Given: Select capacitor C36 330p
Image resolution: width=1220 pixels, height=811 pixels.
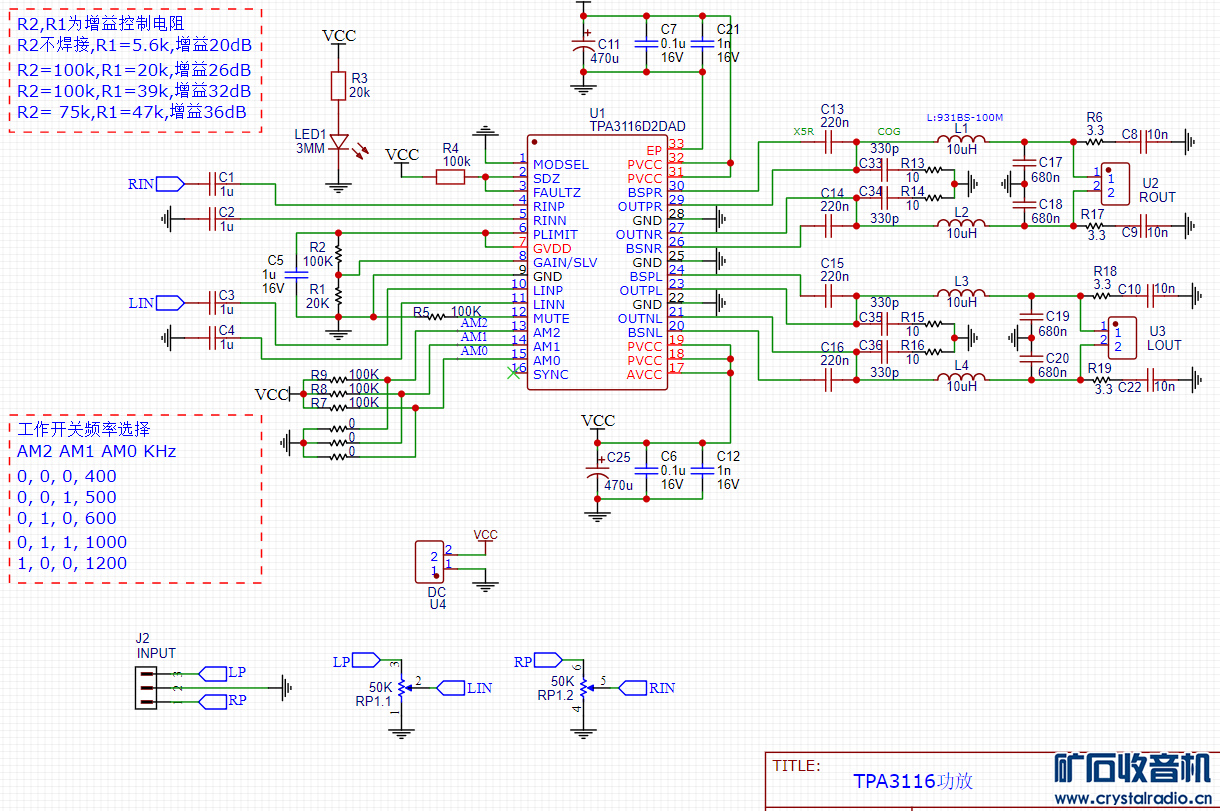Looking at the screenshot, I should pyautogui.click(x=885, y=352).
